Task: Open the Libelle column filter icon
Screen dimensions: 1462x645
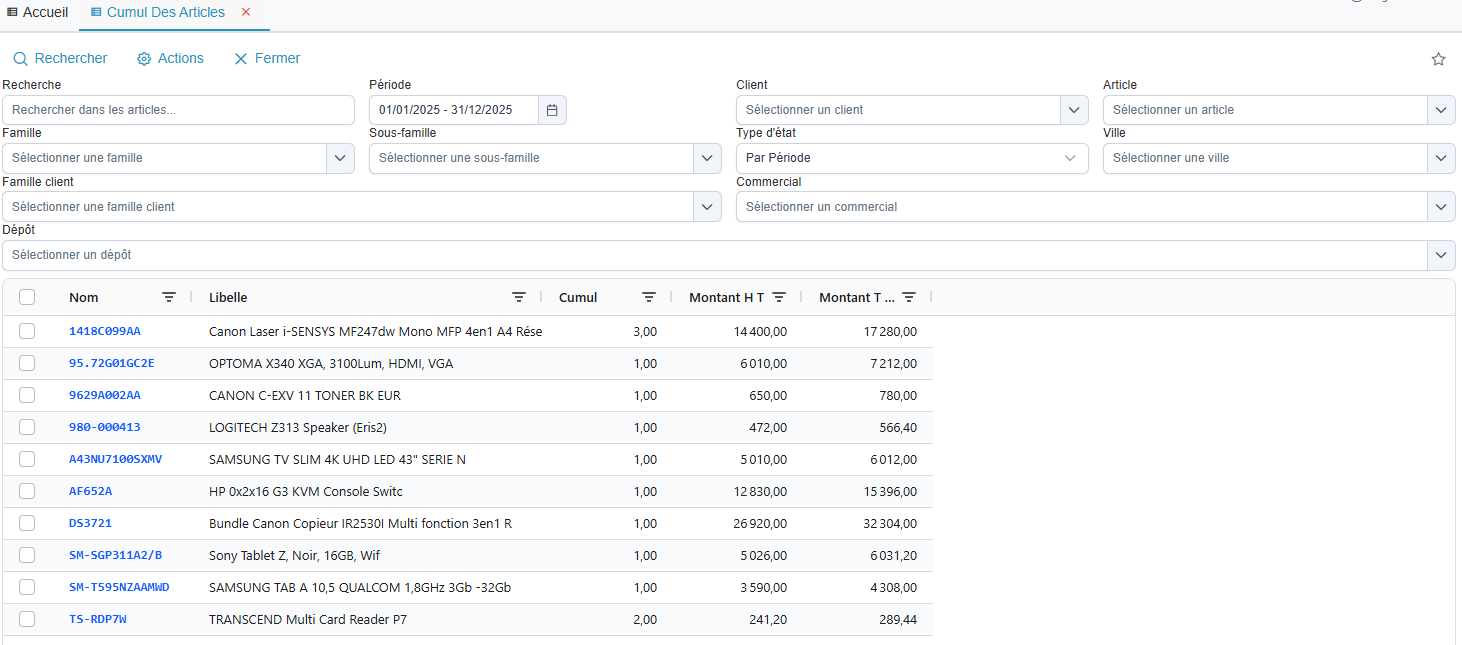Action: tap(519, 297)
